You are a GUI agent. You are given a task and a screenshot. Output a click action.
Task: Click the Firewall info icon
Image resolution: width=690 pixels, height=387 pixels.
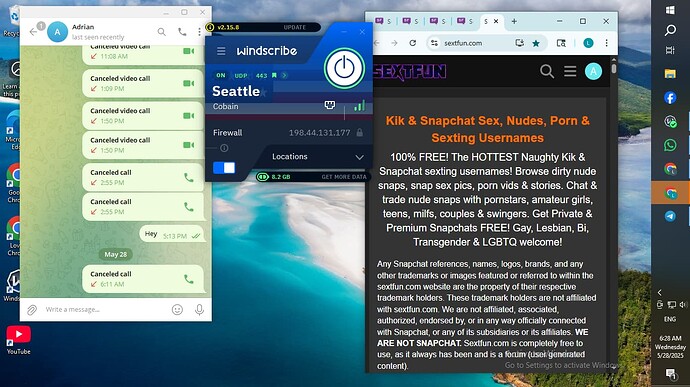[x=224, y=148]
